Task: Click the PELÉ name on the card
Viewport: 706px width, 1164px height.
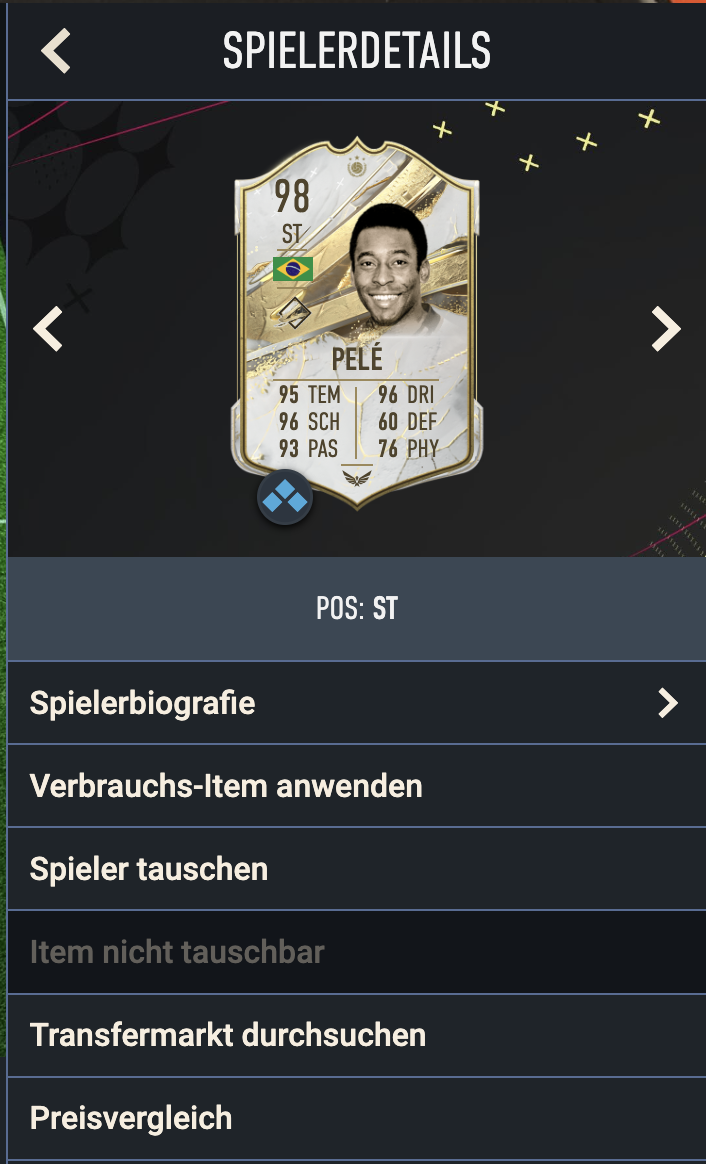Action: click(x=357, y=359)
